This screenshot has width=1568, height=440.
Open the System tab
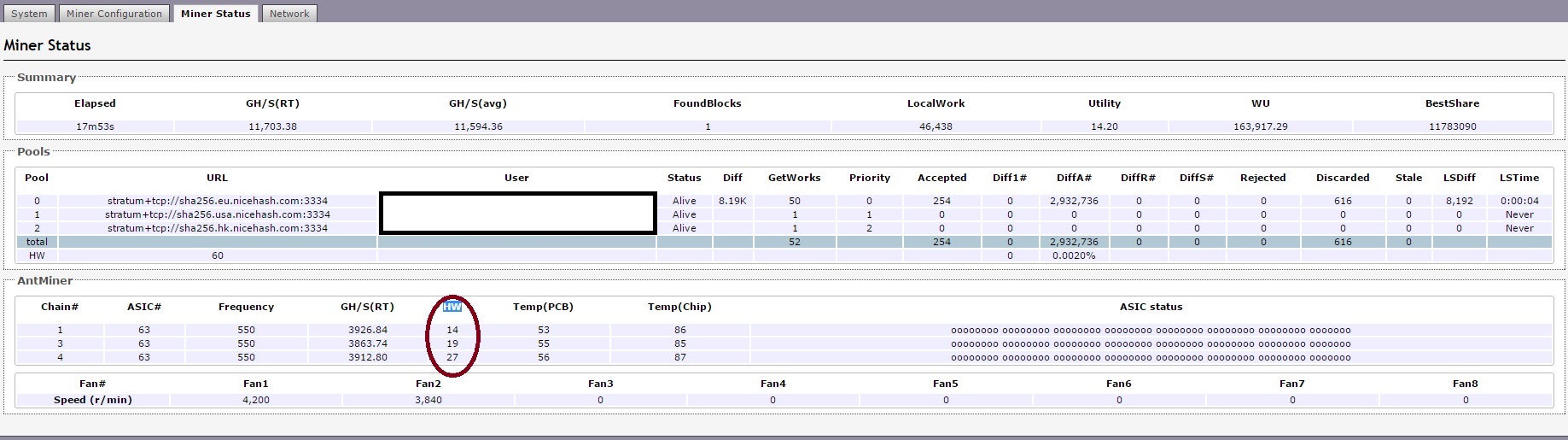[x=29, y=14]
